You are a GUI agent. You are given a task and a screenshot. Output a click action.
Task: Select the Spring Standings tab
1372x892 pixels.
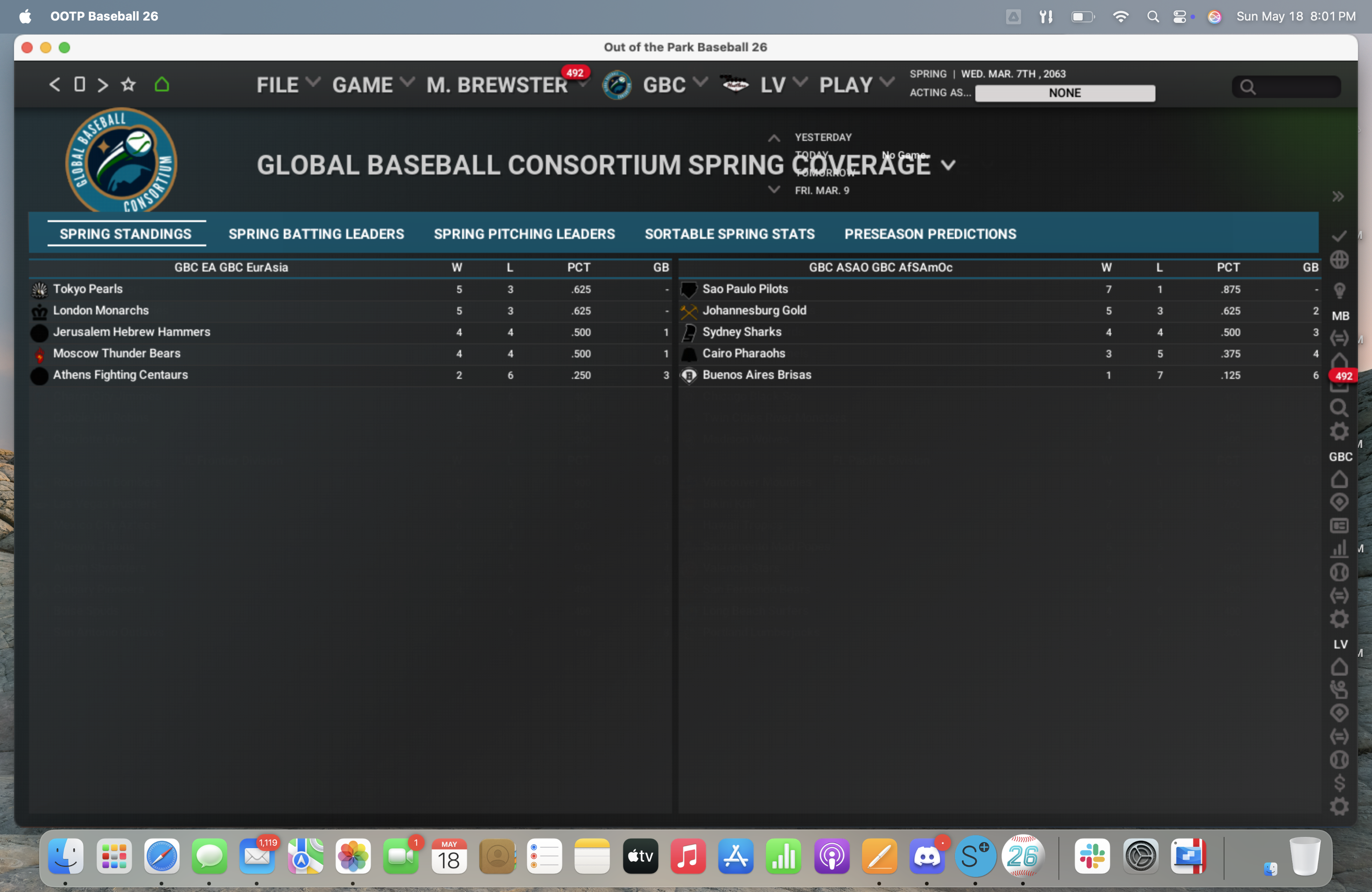(126, 234)
